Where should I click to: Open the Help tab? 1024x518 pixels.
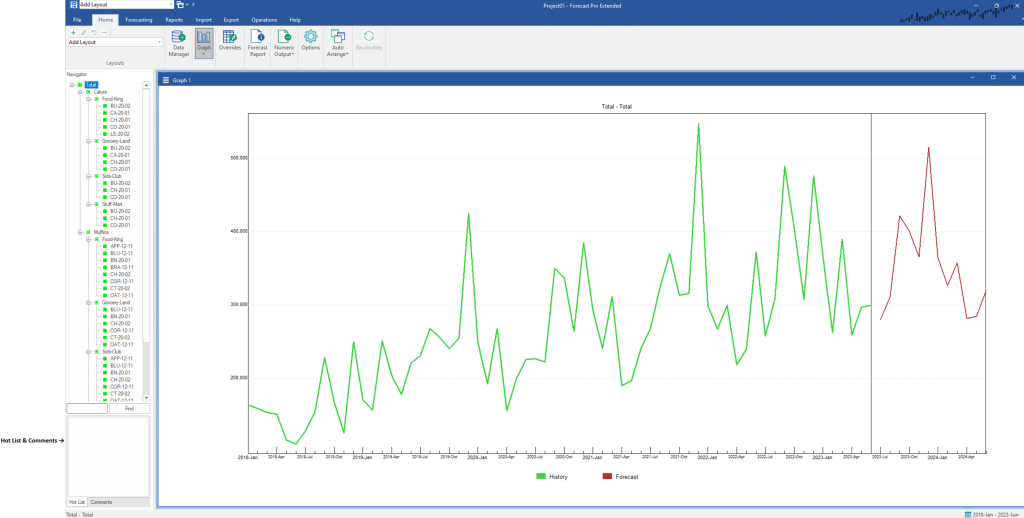tap(295, 20)
